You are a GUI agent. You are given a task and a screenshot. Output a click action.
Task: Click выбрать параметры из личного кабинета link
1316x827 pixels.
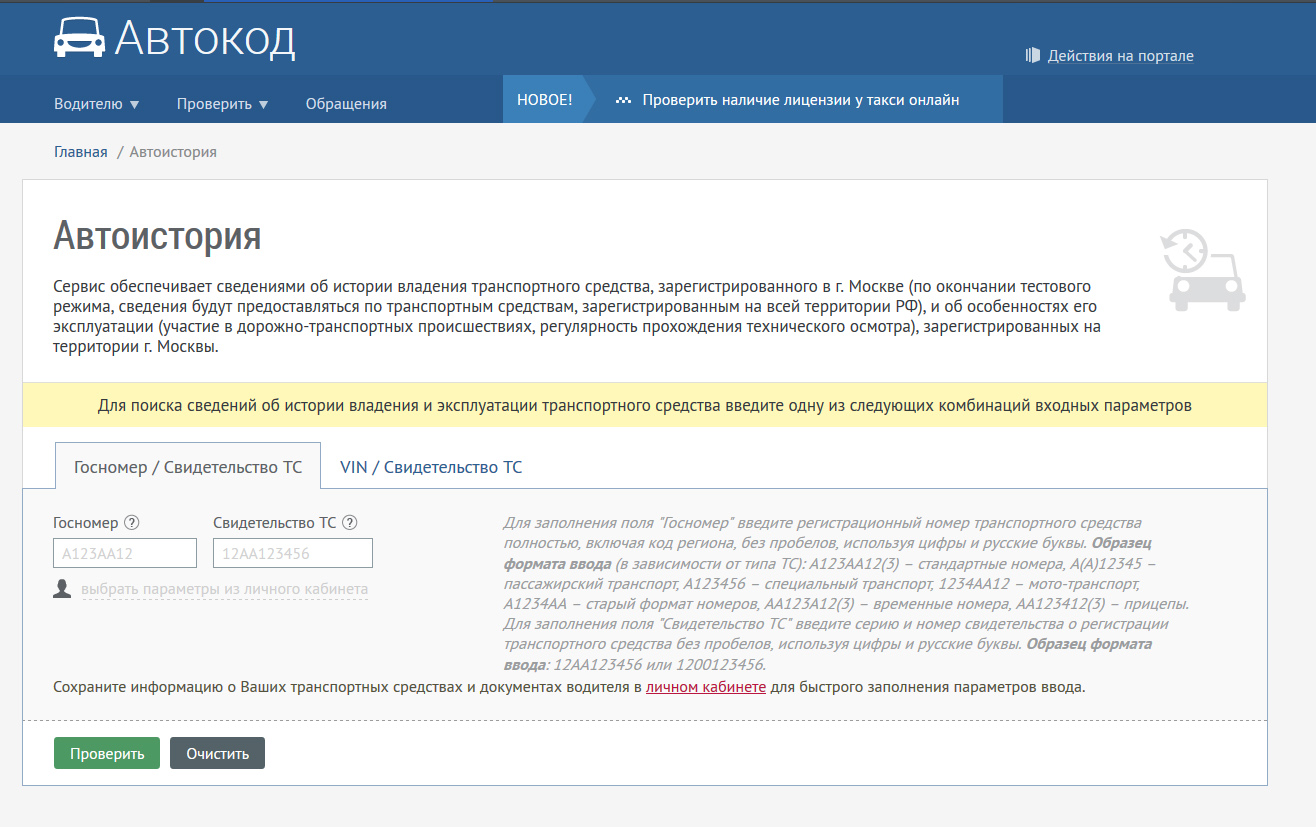tap(224, 589)
